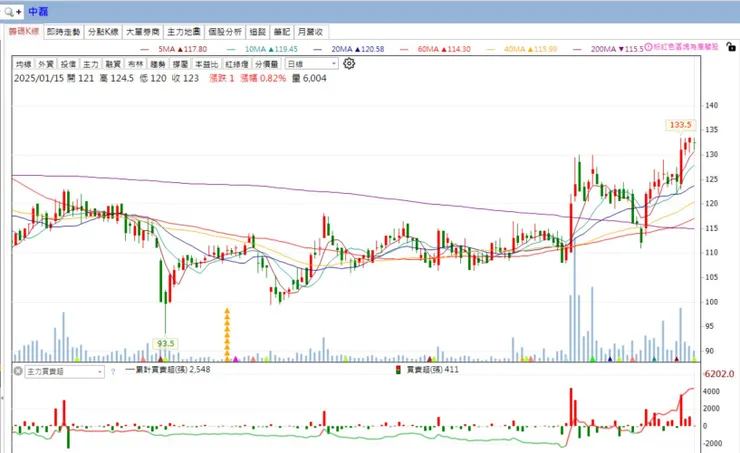Click the magnifier search icon beside 中磊
The width and height of the screenshot is (740, 453).
[x=9, y=11]
